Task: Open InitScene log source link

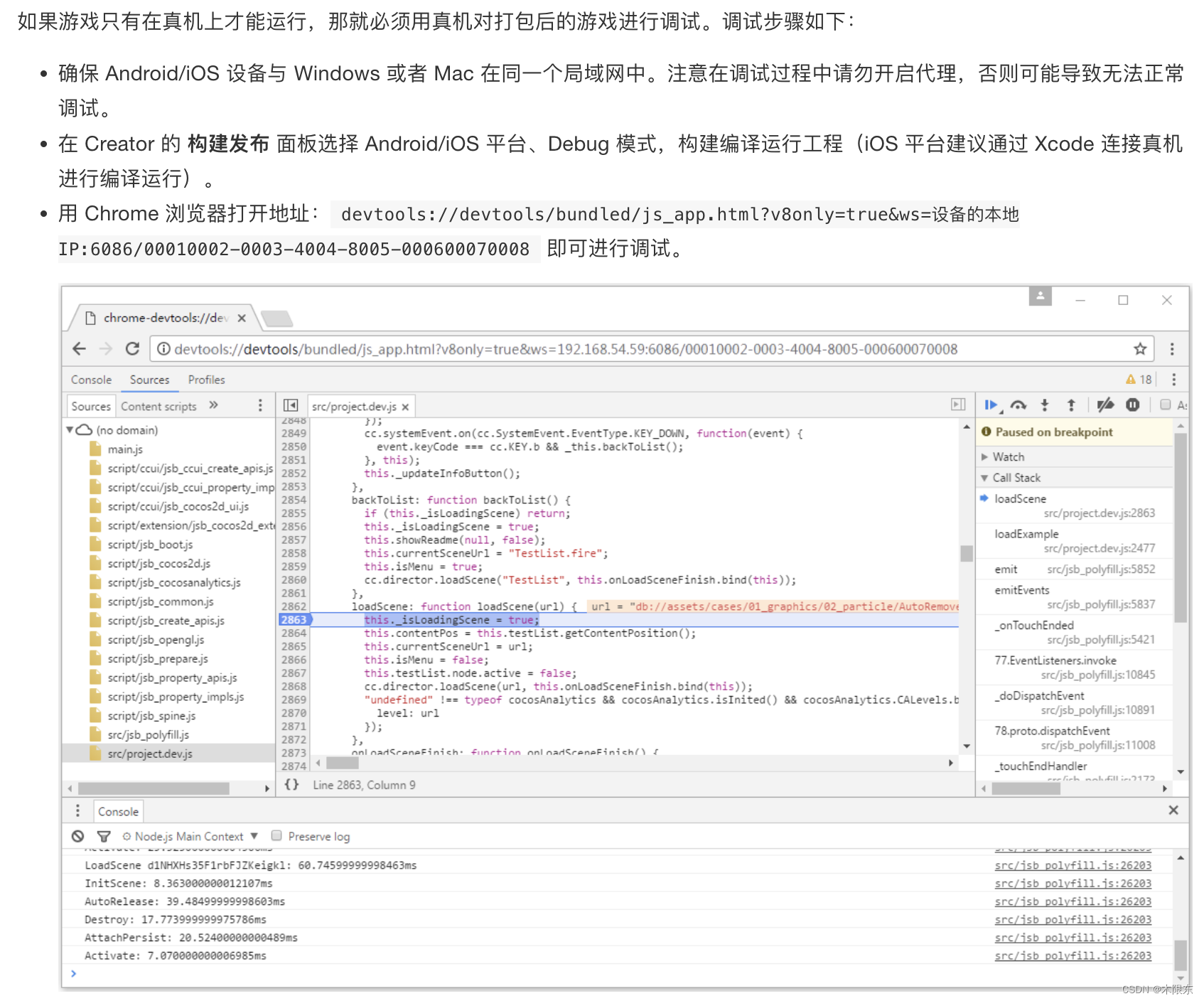Action: pyautogui.click(x=1073, y=883)
